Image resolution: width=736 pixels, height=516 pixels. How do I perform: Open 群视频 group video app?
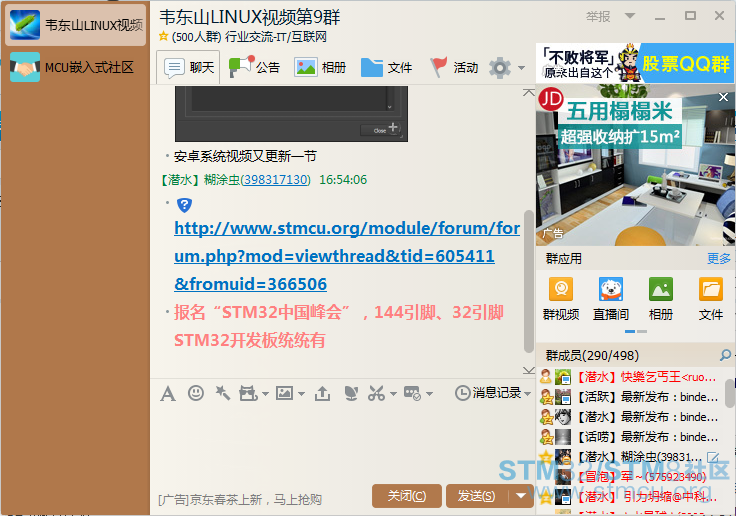[561, 299]
